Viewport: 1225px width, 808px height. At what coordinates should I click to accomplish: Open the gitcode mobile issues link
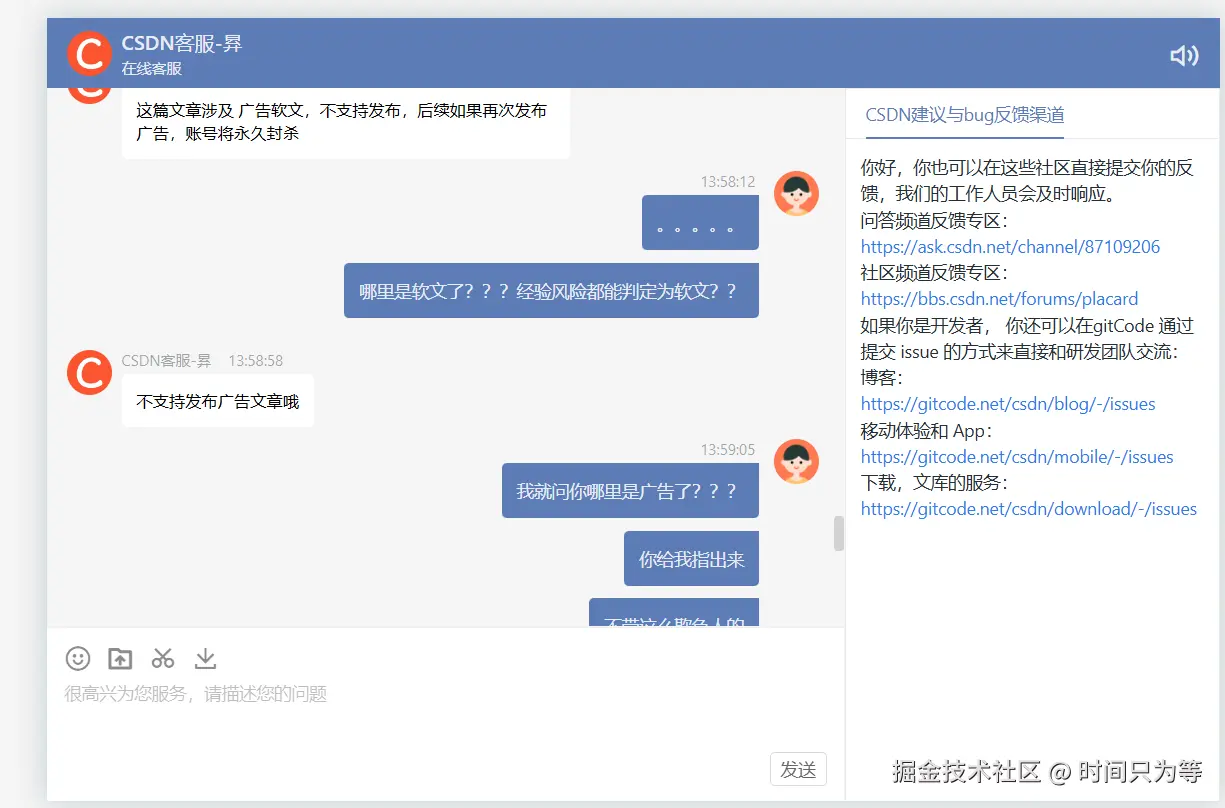tap(1017, 456)
